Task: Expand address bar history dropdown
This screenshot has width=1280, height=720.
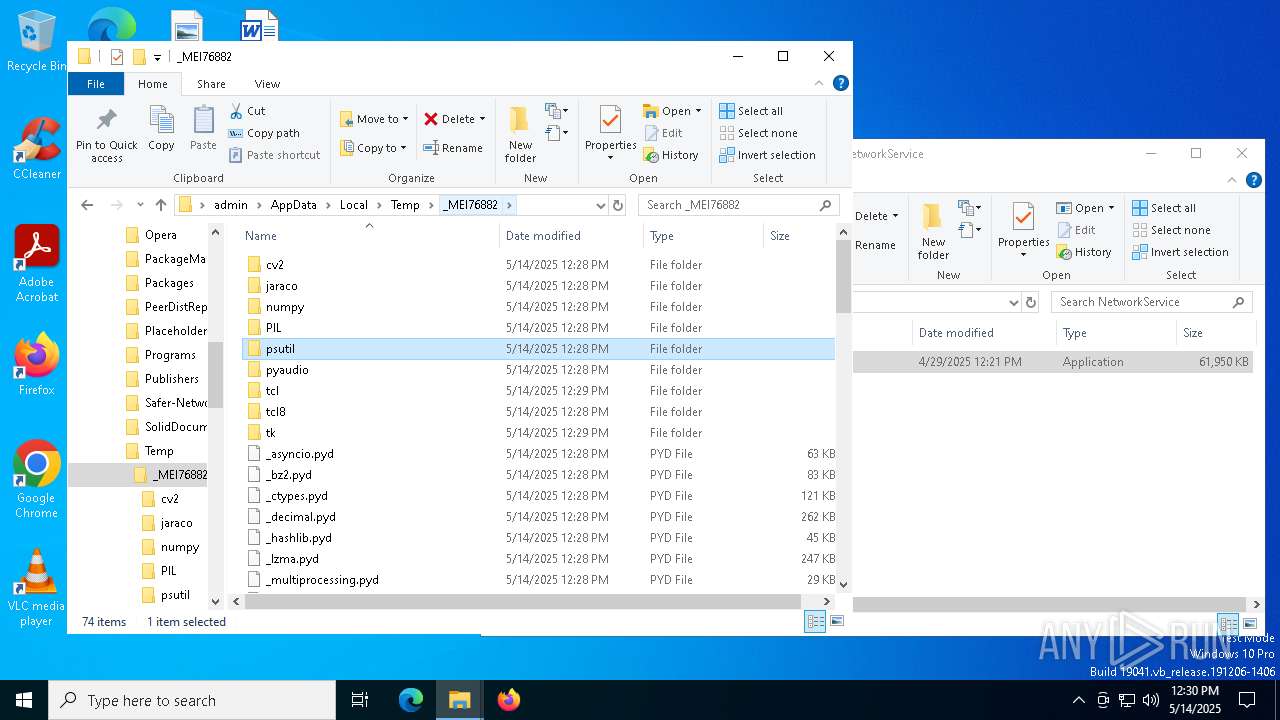Action: tap(600, 205)
